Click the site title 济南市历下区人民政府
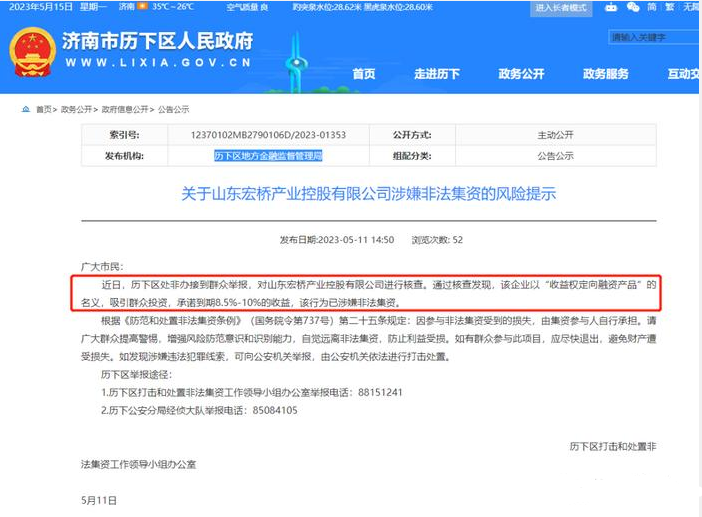 pos(158,41)
